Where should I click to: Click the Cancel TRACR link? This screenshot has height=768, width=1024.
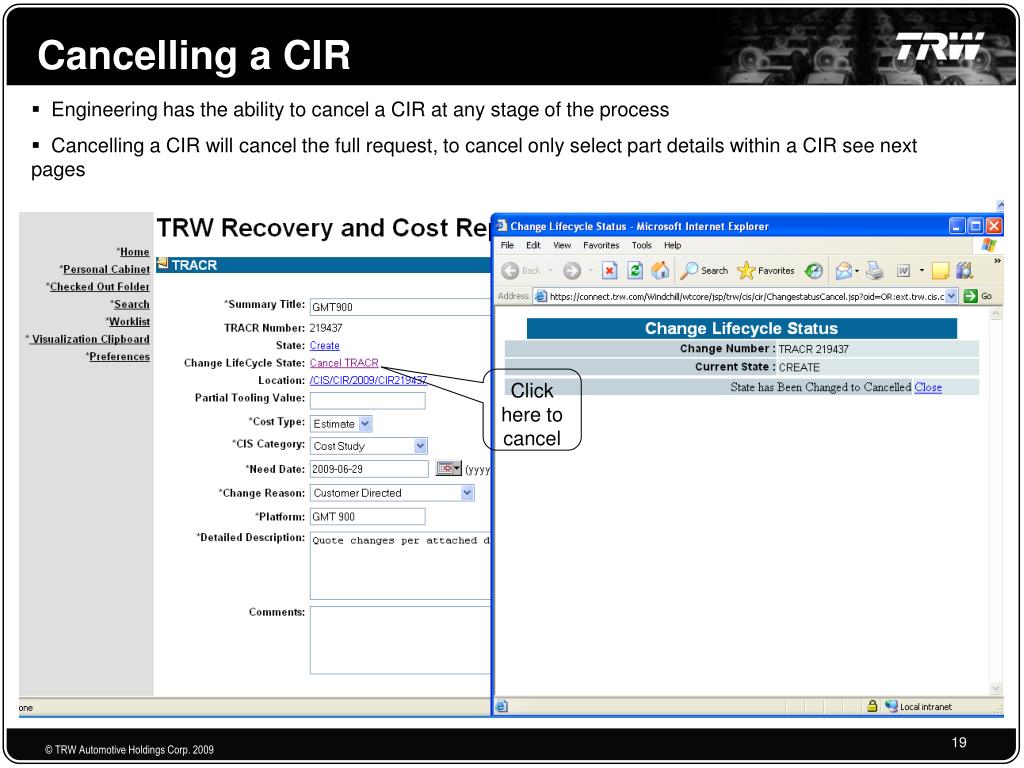[x=344, y=363]
